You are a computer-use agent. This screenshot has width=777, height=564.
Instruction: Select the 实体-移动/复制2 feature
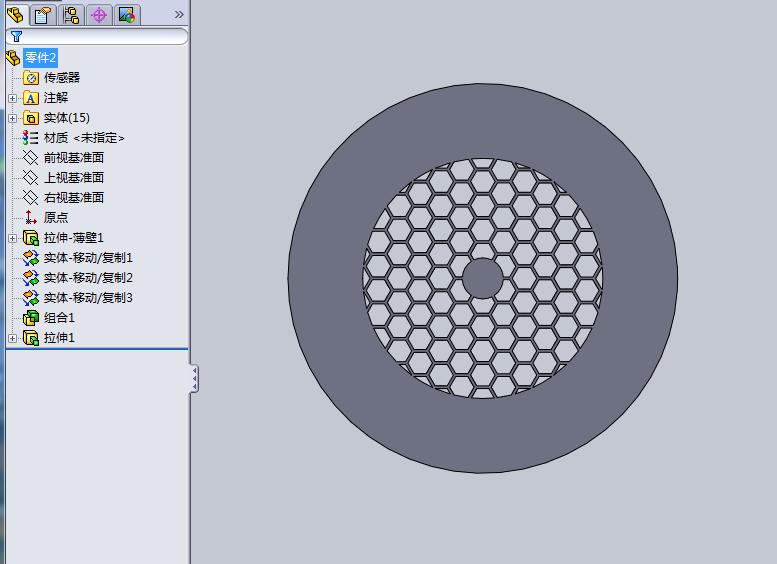click(88, 278)
